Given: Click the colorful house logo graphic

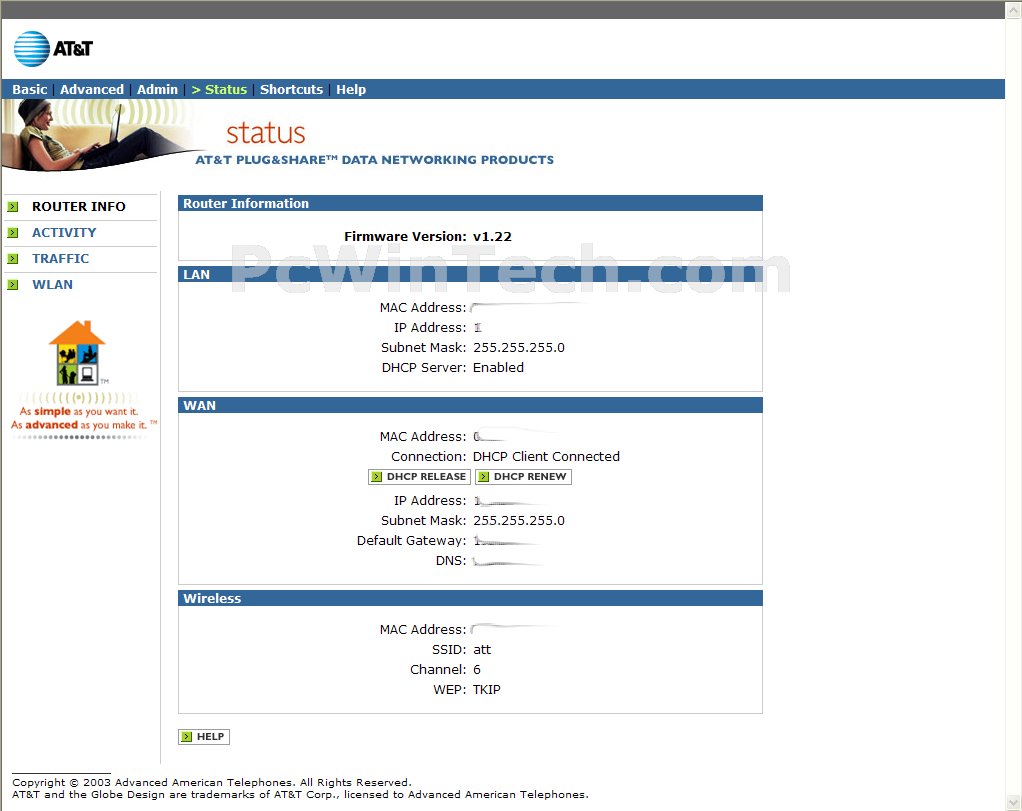Looking at the screenshot, I should pos(77,352).
